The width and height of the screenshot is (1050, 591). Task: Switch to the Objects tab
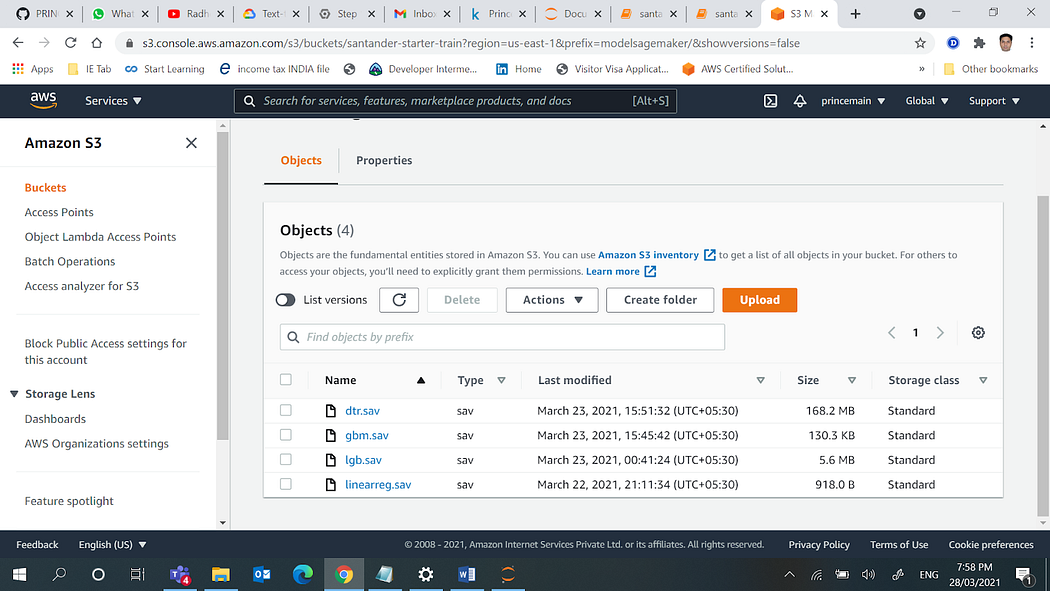(x=301, y=161)
